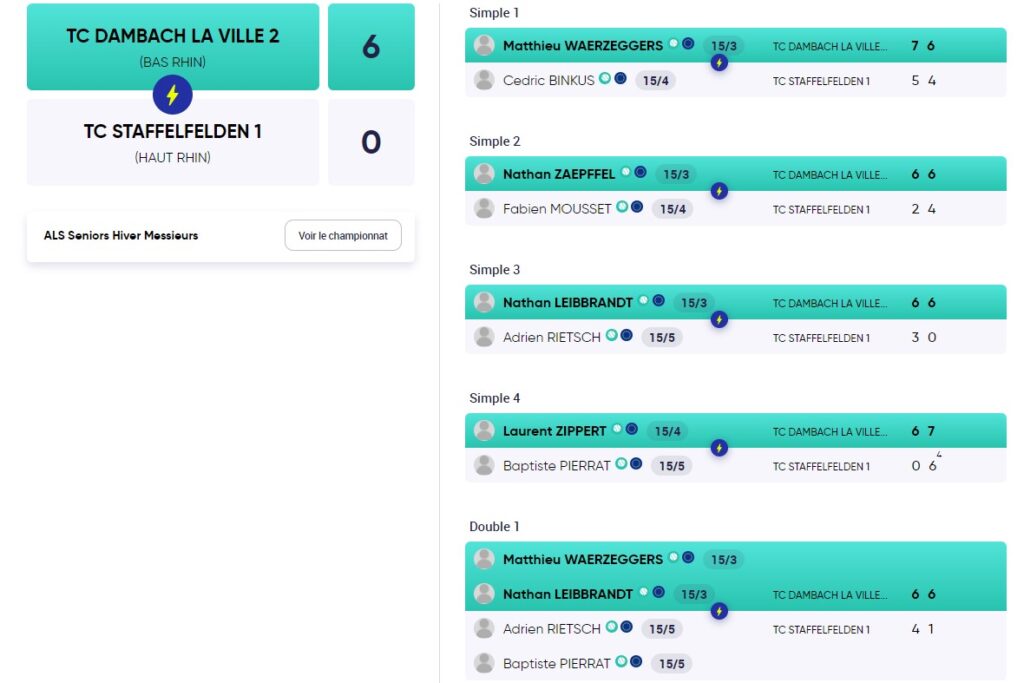Open Baptiste PIERRAT player in Simple 4
The image size is (1024, 683).
point(556,466)
